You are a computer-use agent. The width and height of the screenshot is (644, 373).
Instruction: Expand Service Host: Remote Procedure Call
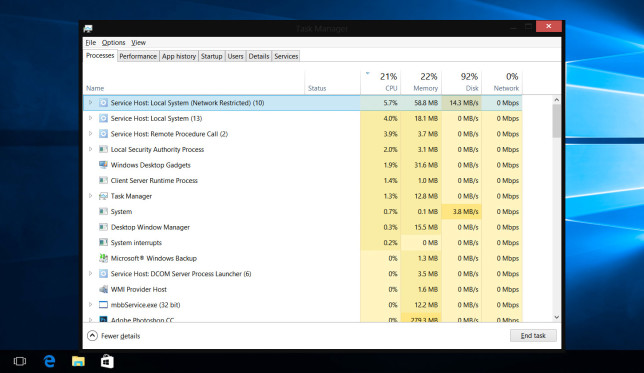(90, 134)
